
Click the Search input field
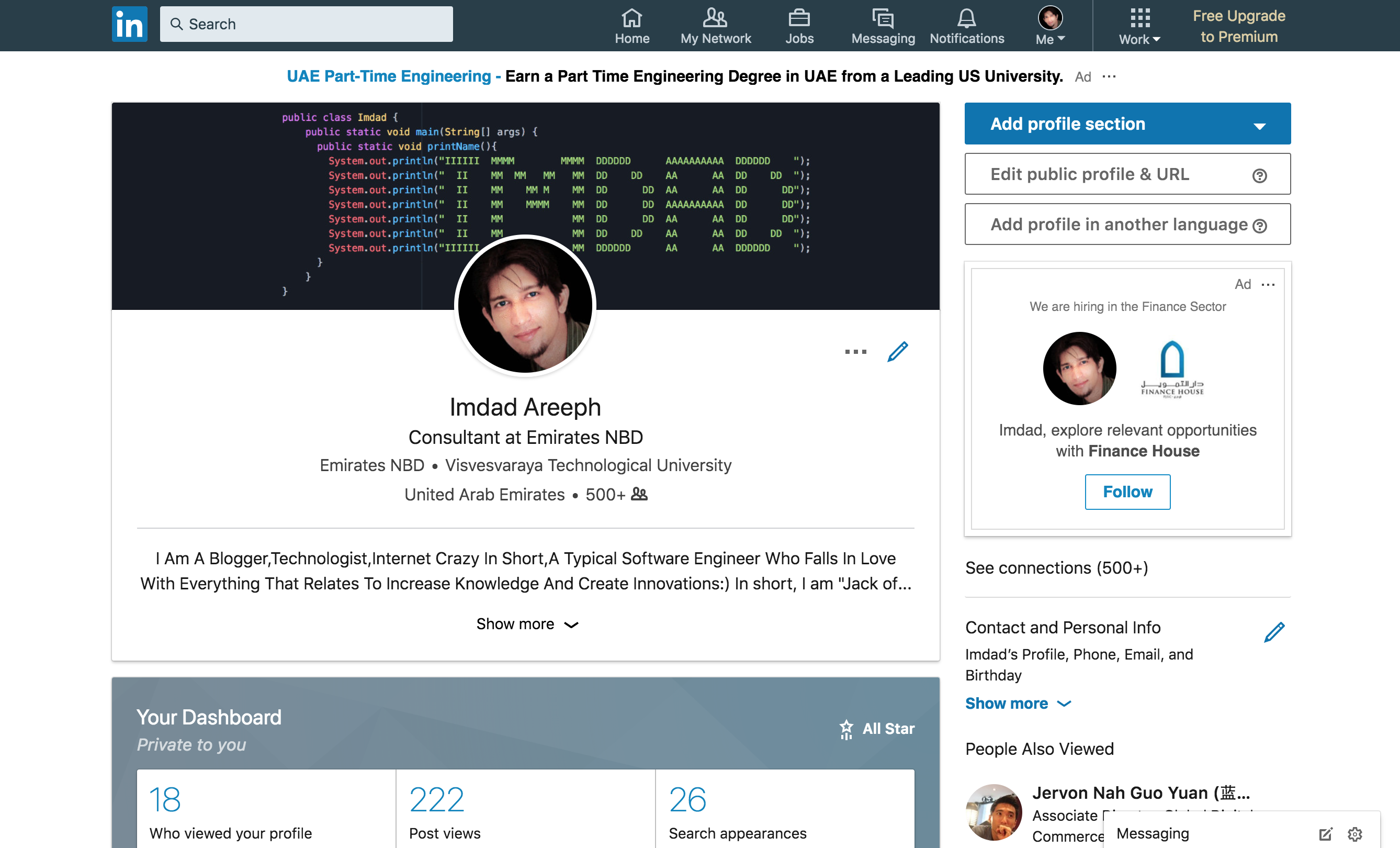tap(307, 24)
